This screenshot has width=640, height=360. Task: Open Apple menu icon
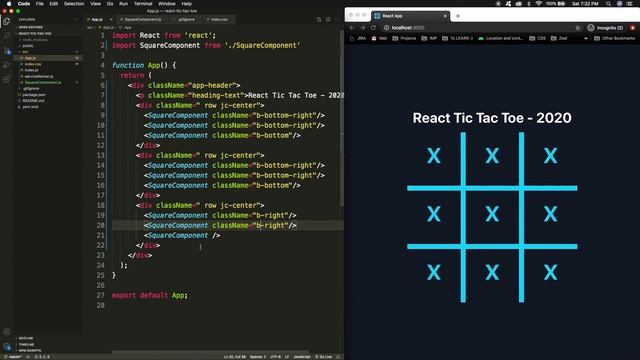(9, 3)
